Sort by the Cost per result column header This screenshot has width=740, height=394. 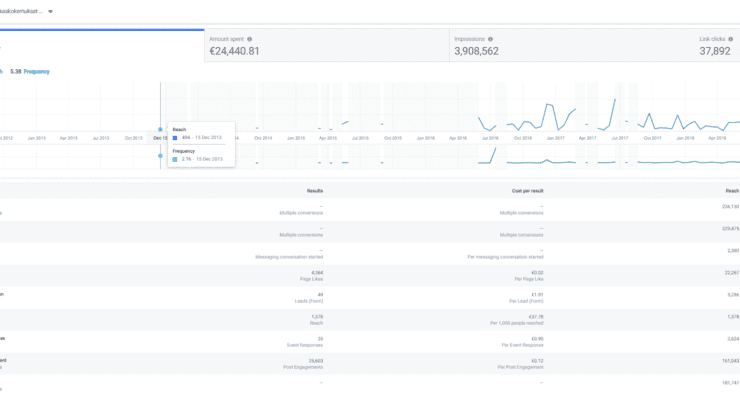tap(528, 191)
